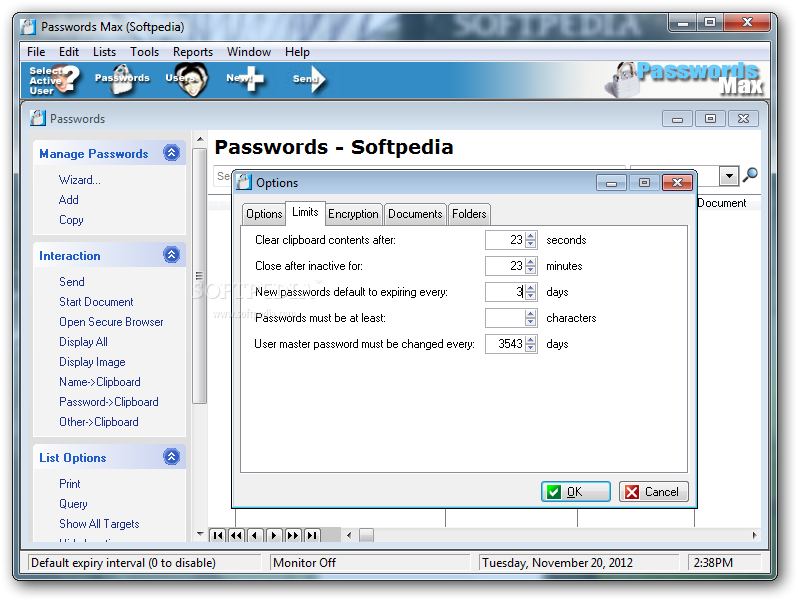Click the Copy link in sidebar
Viewport: 798px width, 601px height.
(x=71, y=220)
